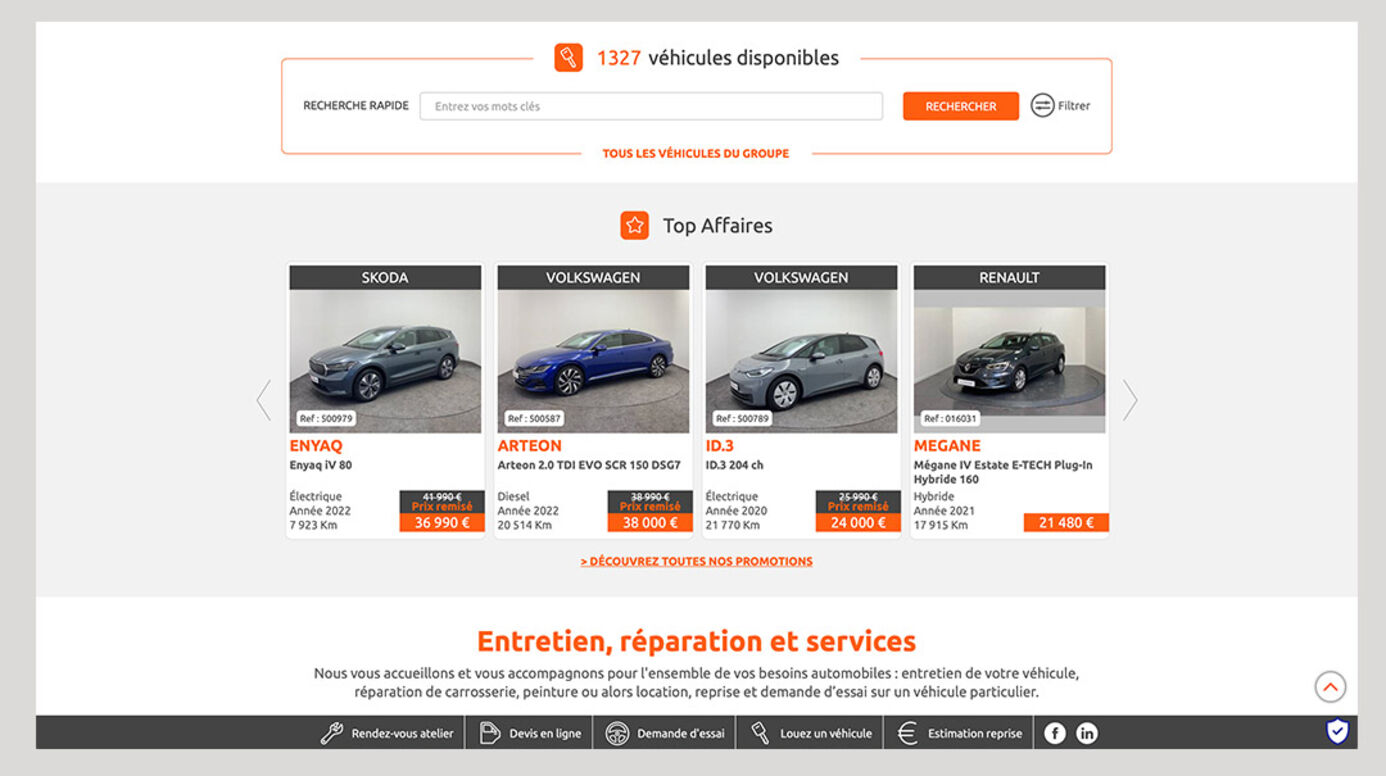Viewport: 1386px width, 776px height.
Task: Click the Entretien, réparation et services heading
Action: pos(696,641)
